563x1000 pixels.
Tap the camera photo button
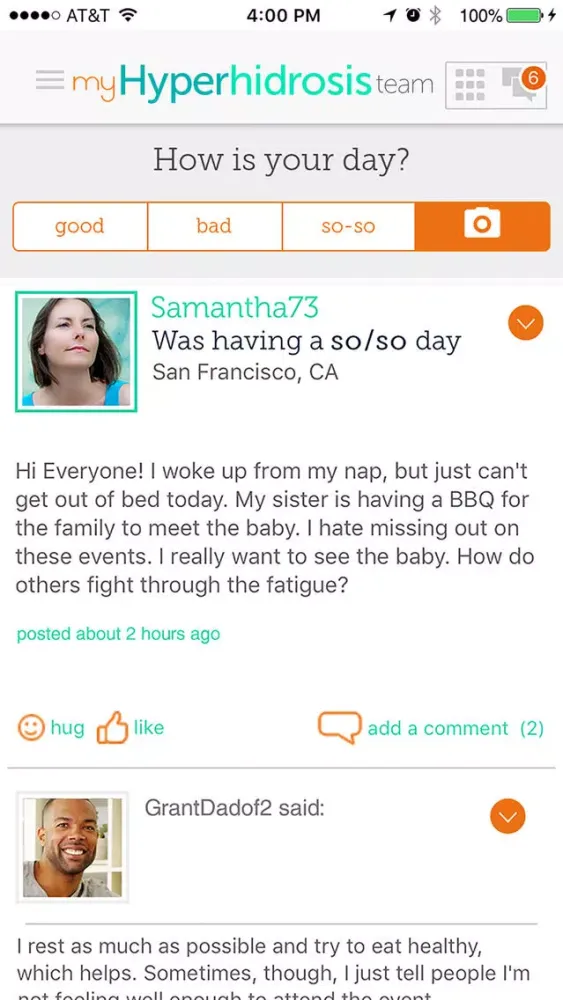[x=482, y=226]
